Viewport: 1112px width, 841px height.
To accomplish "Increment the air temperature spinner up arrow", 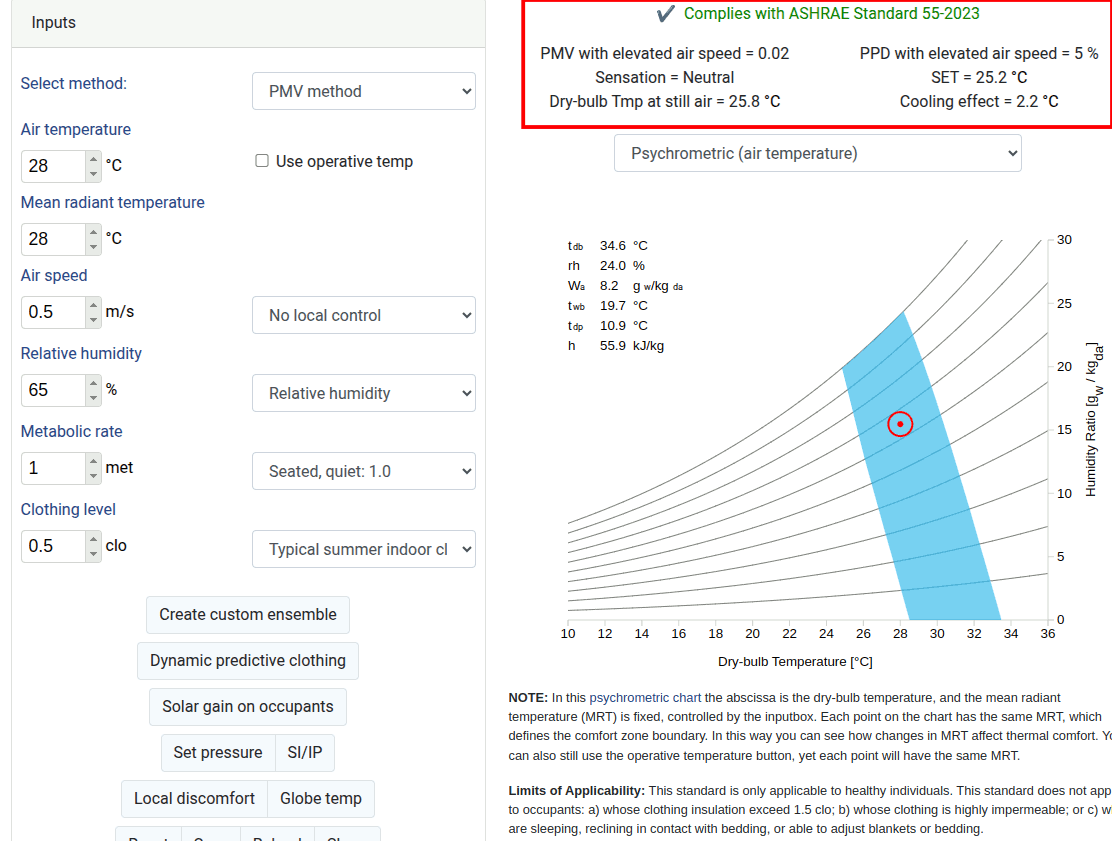I will coord(93,158).
